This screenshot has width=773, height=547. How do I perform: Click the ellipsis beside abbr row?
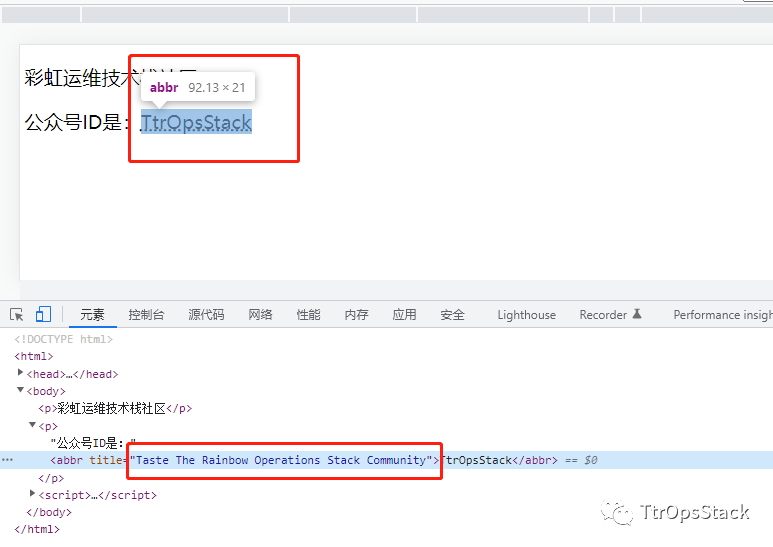(7, 460)
